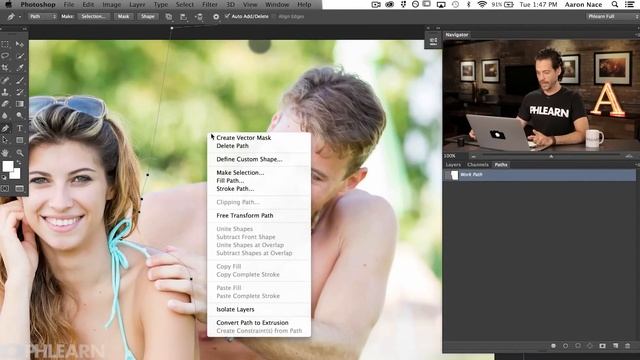640x360 pixels.
Task: Toggle Quick Mask mode
Action: pos(5,189)
